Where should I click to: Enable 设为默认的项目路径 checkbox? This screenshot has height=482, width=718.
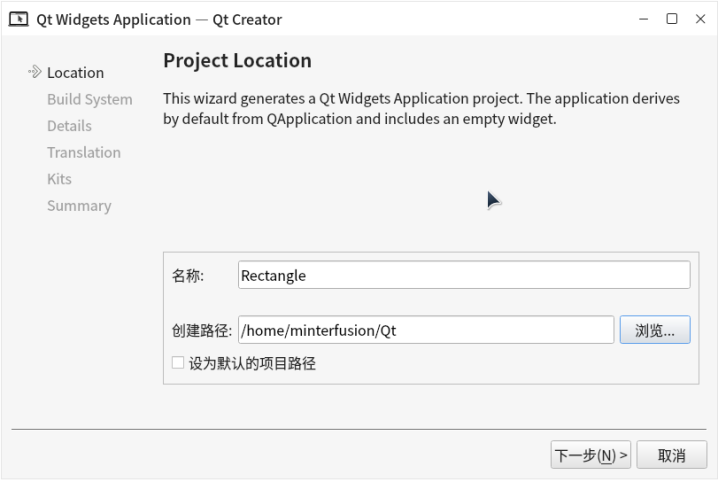point(178,363)
